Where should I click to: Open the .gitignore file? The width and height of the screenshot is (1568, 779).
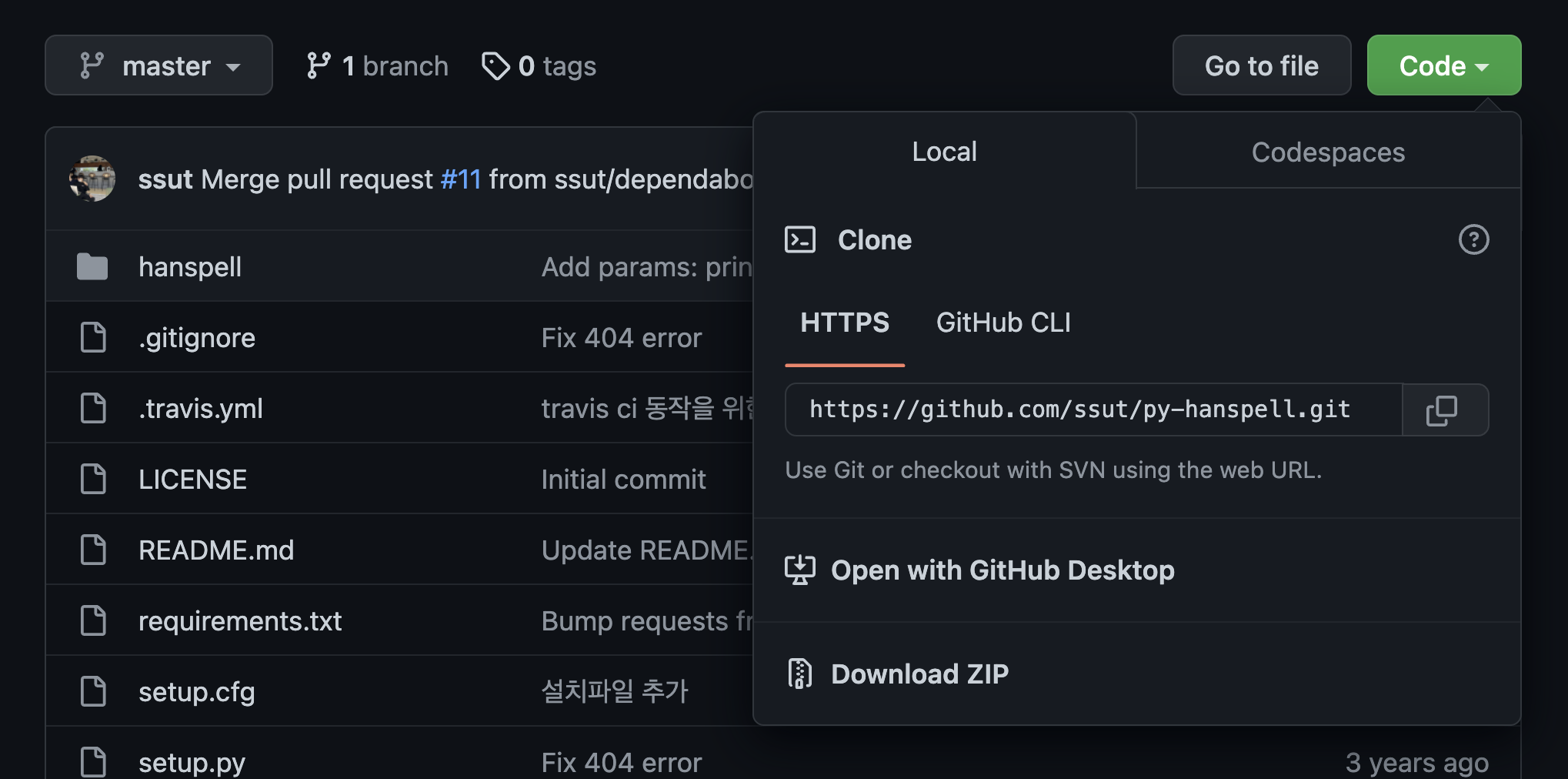[197, 338]
